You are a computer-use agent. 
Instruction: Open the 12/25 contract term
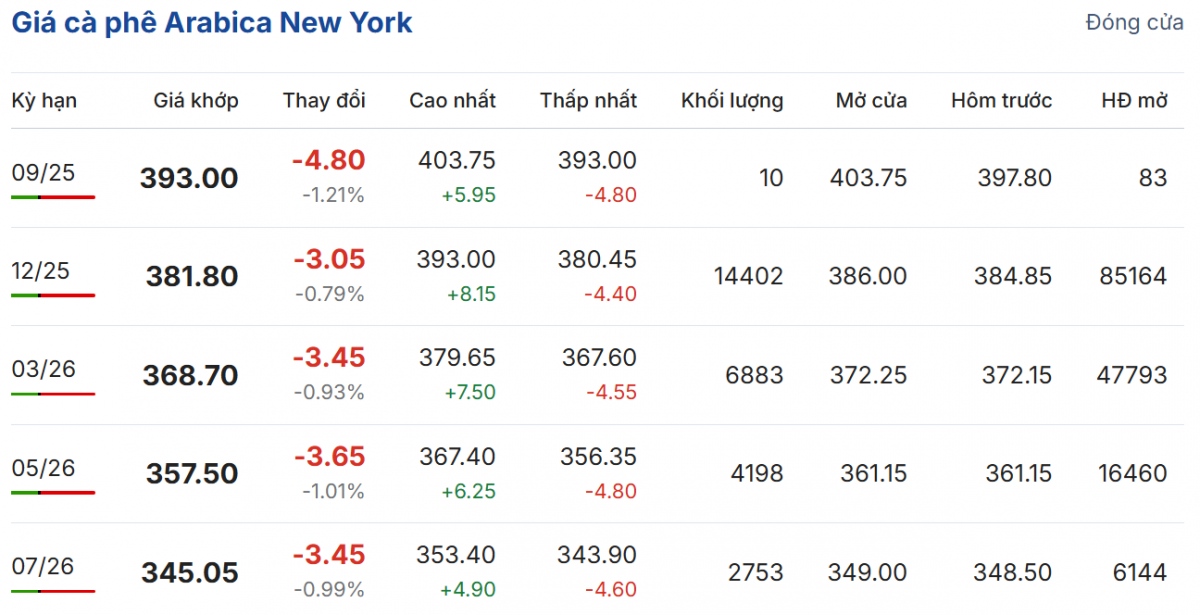coord(41,271)
